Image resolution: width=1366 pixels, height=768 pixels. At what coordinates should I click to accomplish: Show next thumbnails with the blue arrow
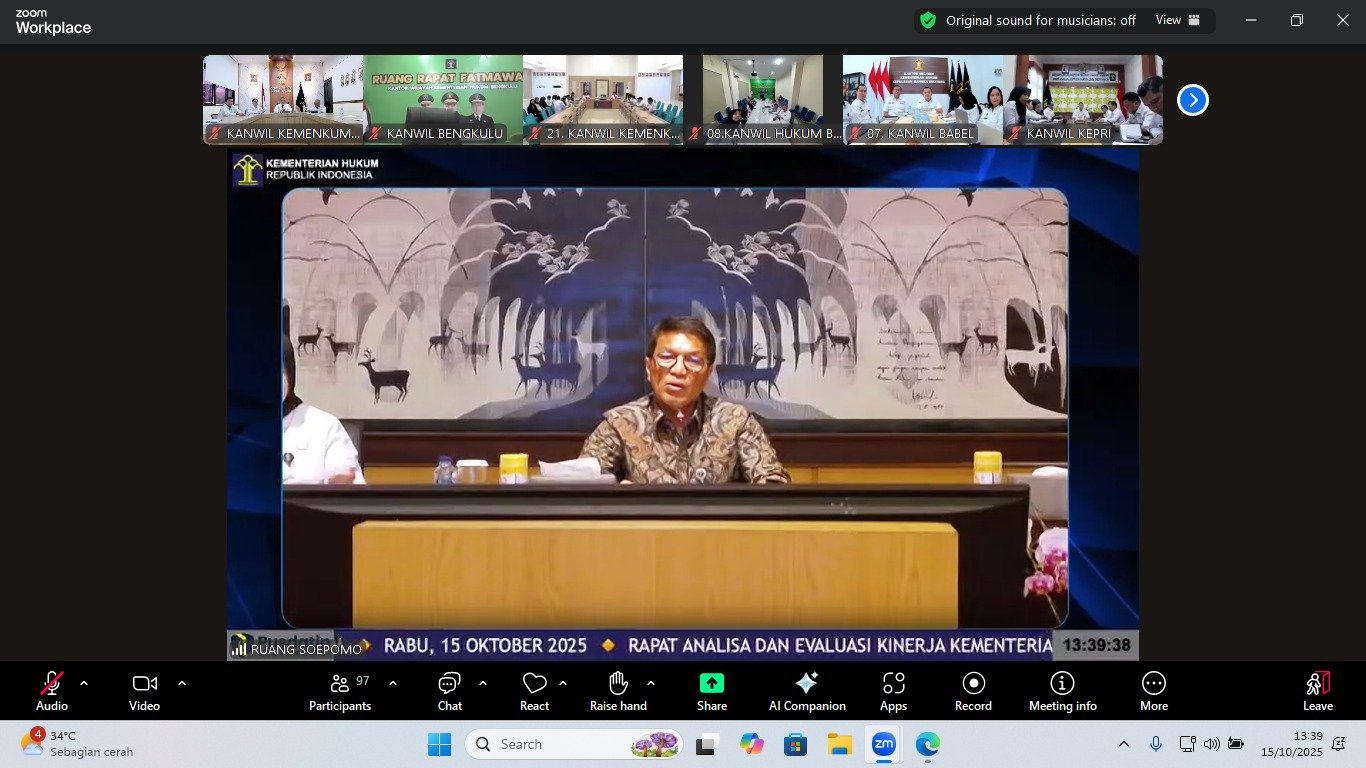(x=1192, y=100)
